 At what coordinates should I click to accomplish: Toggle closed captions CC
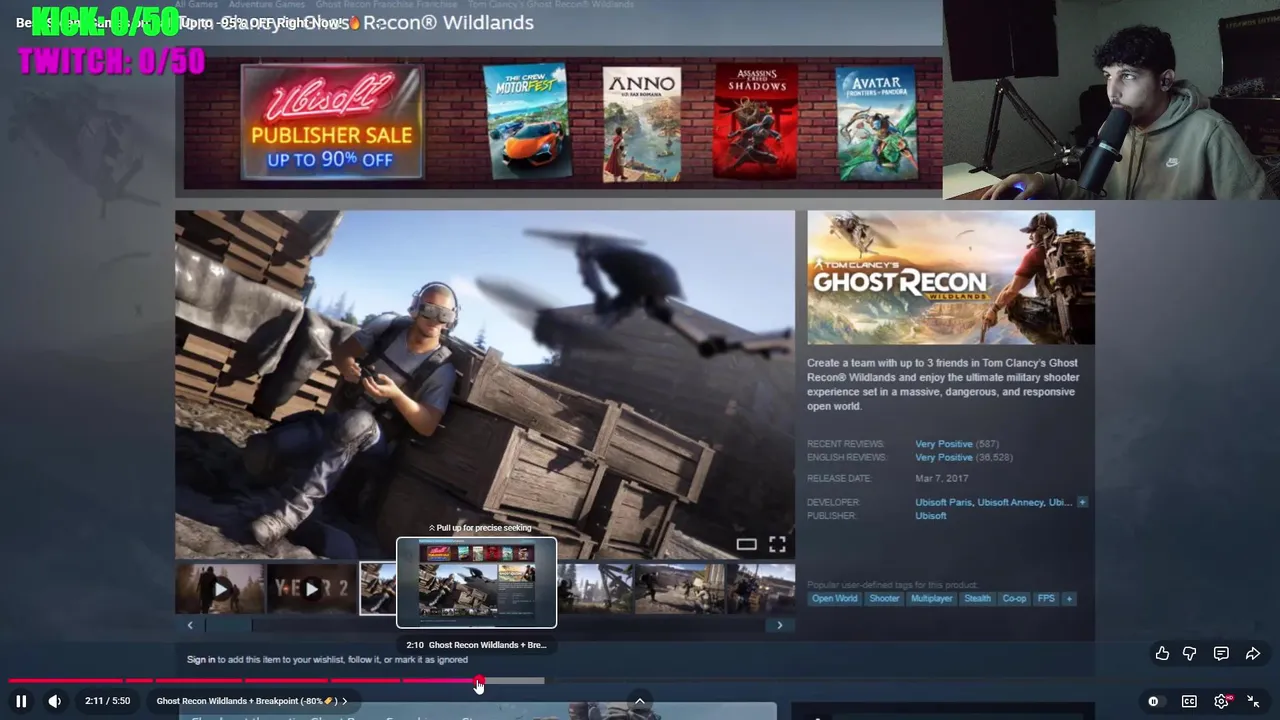[x=1189, y=701]
